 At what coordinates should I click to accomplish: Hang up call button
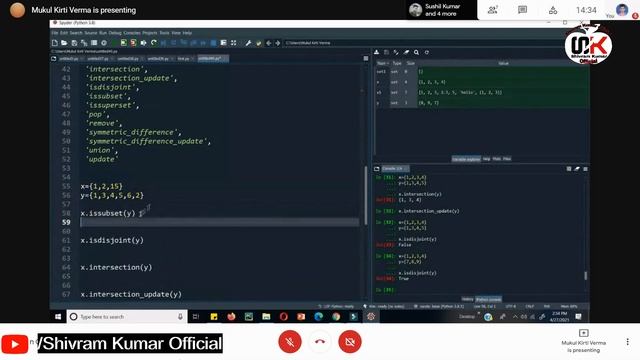[x=320, y=342]
